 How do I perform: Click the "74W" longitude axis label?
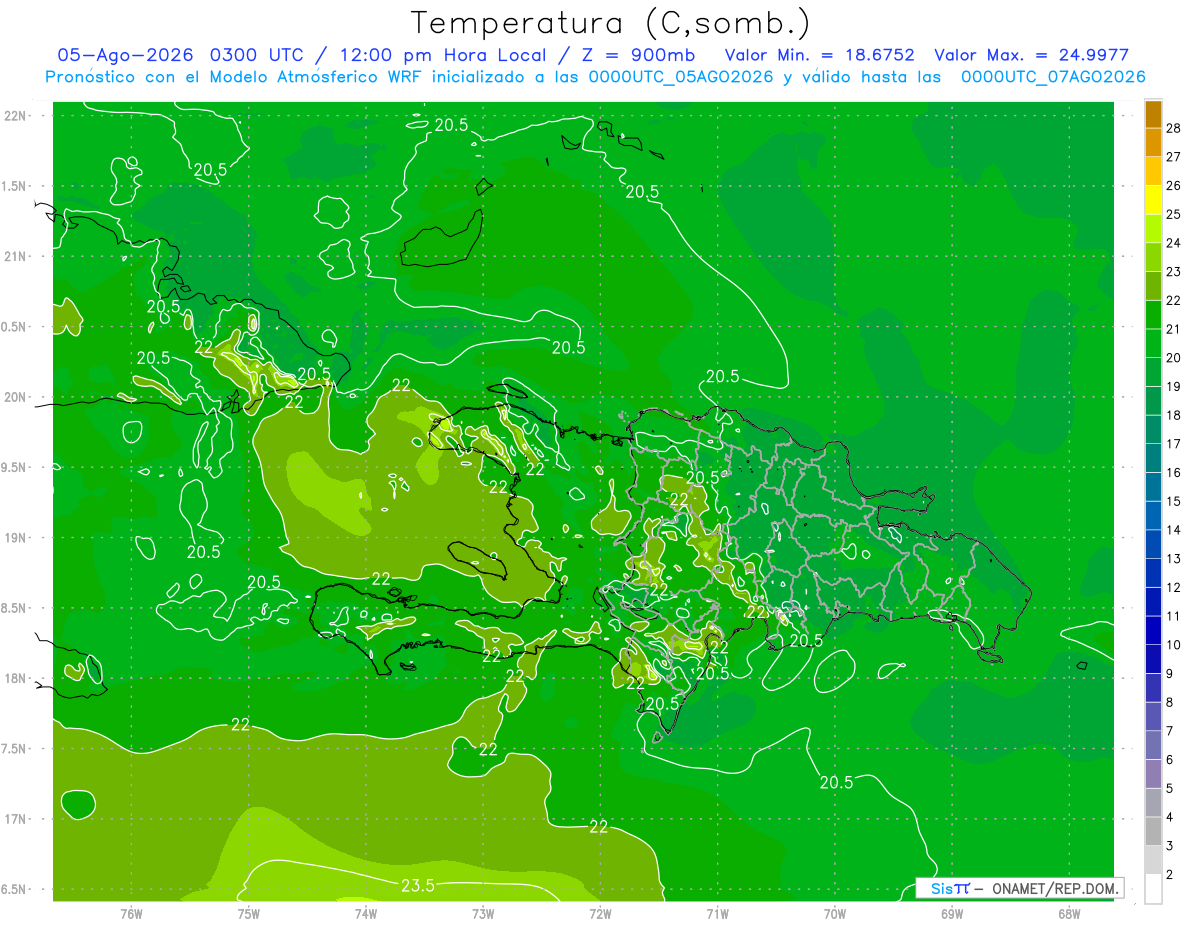click(x=366, y=914)
